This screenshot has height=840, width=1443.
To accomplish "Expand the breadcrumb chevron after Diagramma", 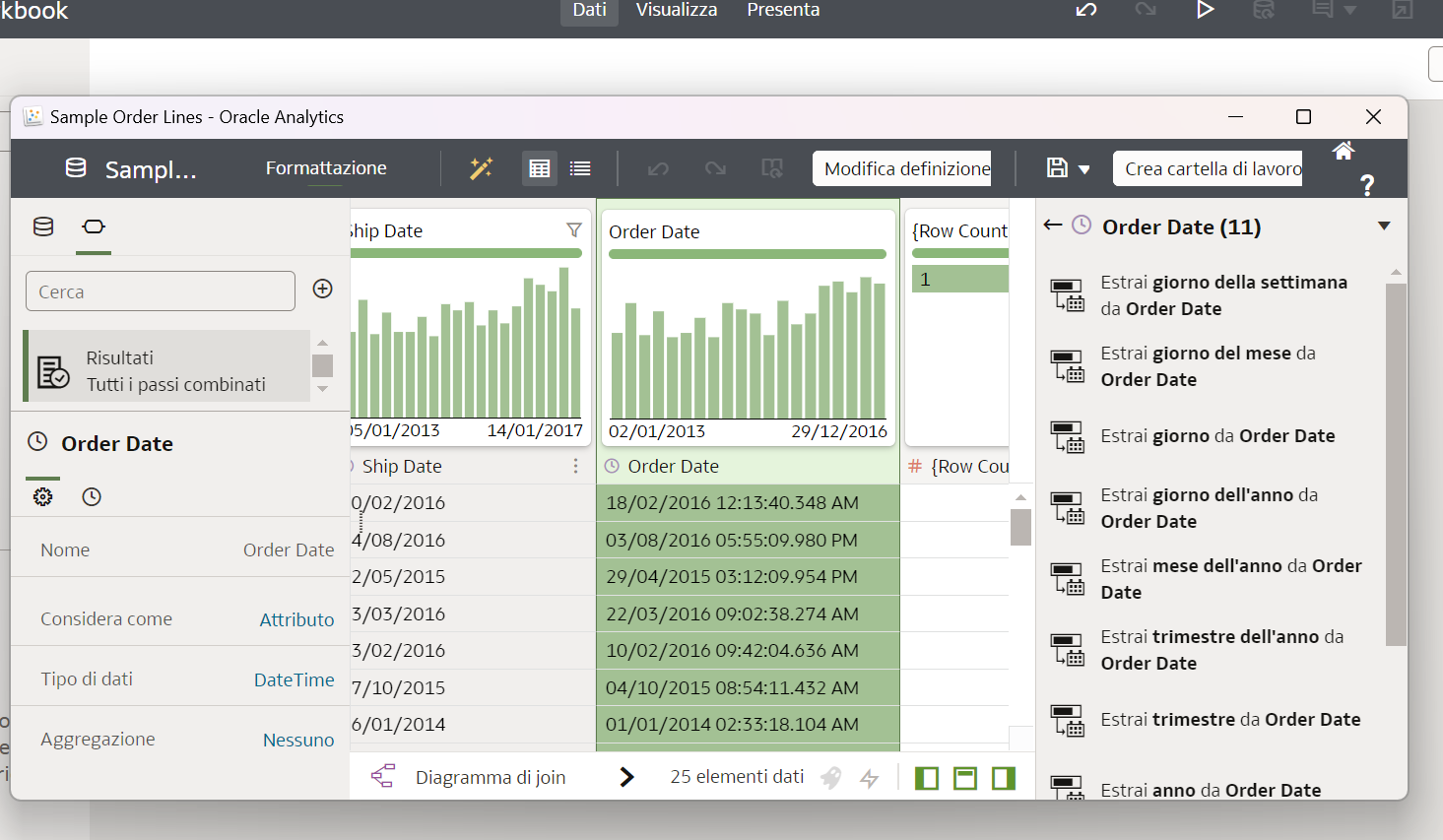I will click(626, 777).
